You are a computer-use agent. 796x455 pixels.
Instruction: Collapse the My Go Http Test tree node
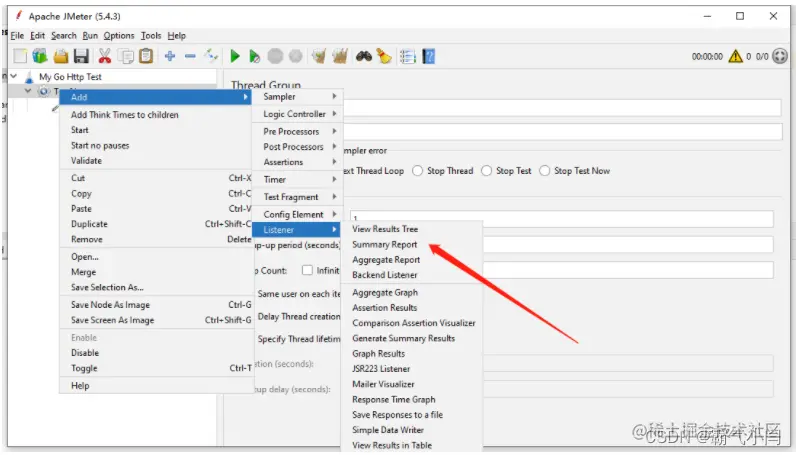(x=14, y=76)
